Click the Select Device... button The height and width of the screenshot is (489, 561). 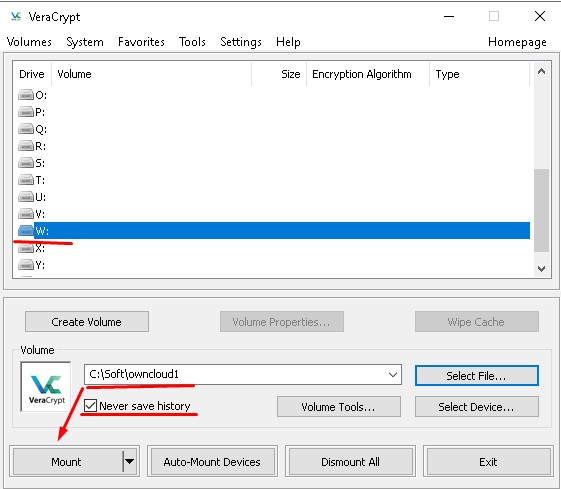click(477, 407)
